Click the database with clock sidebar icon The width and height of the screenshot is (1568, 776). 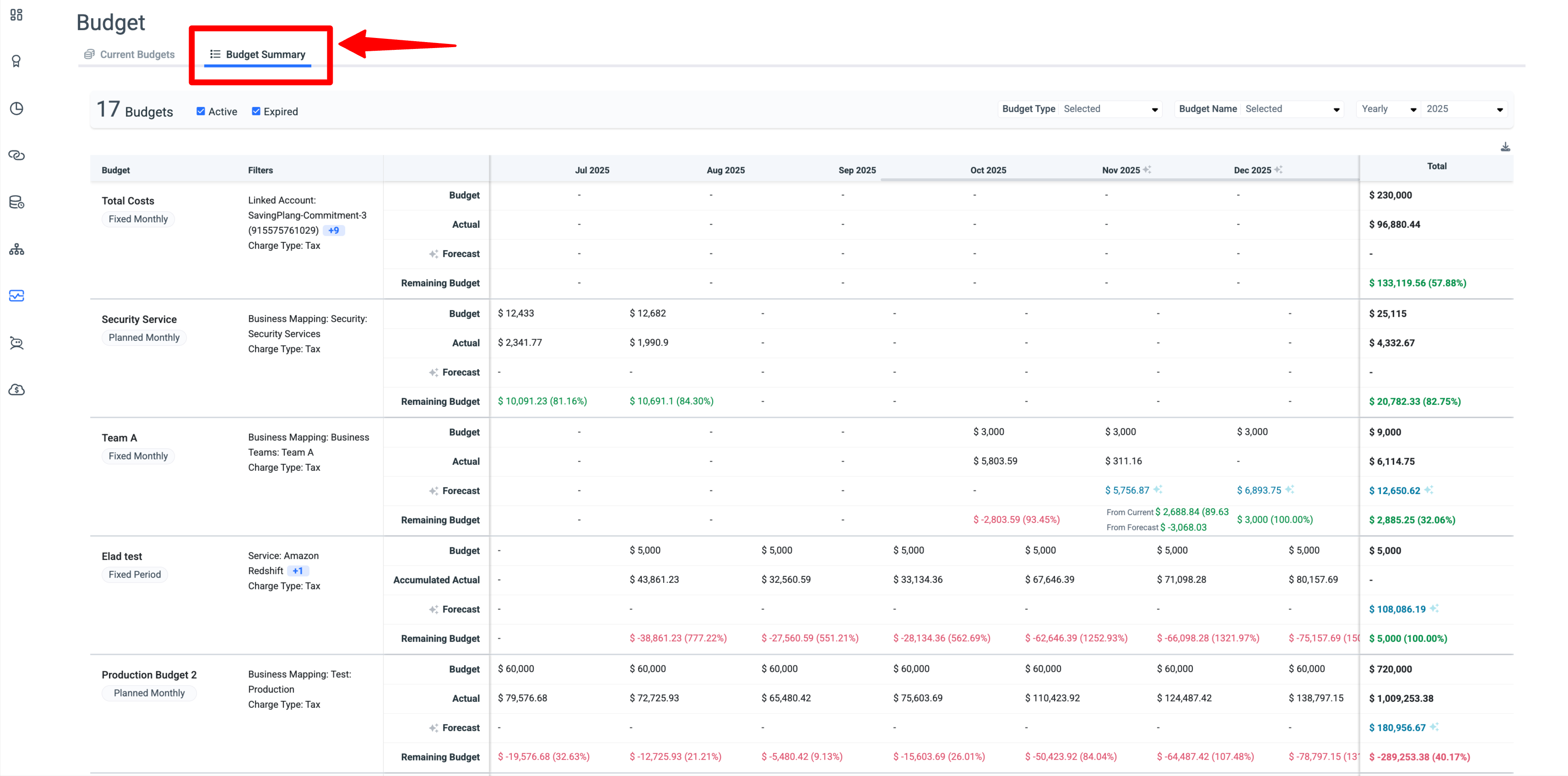tap(16, 202)
